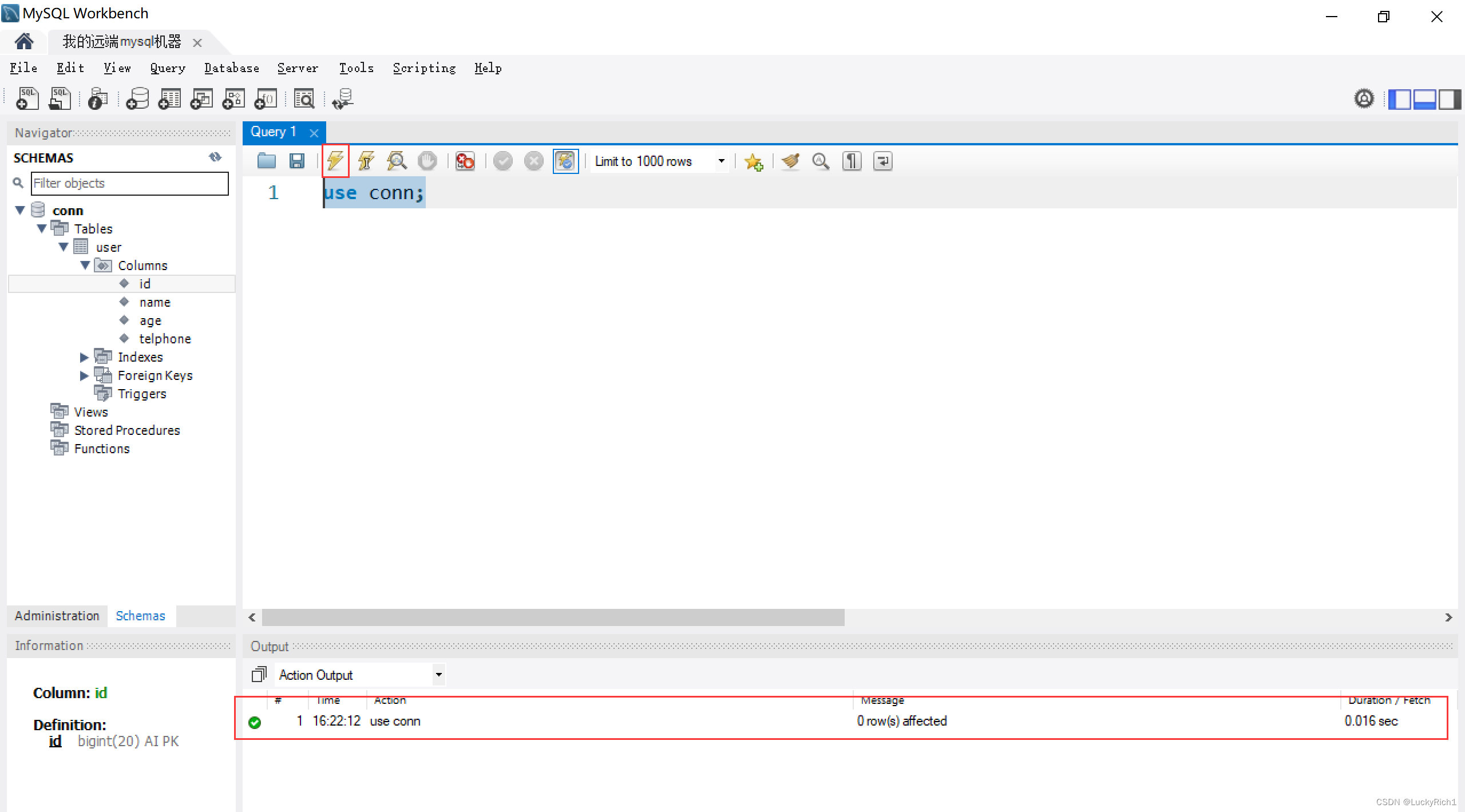The width and height of the screenshot is (1465, 812).
Task: Expand the Indexes node under user table
Action: pos(85,357)
